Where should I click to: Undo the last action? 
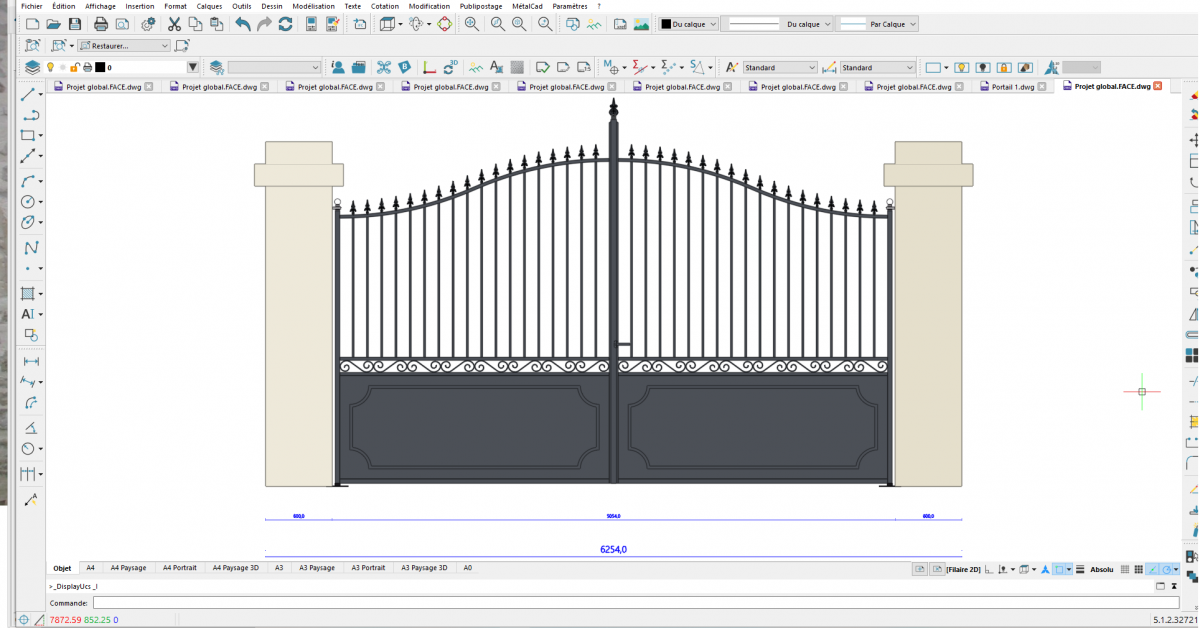(243, 24)
